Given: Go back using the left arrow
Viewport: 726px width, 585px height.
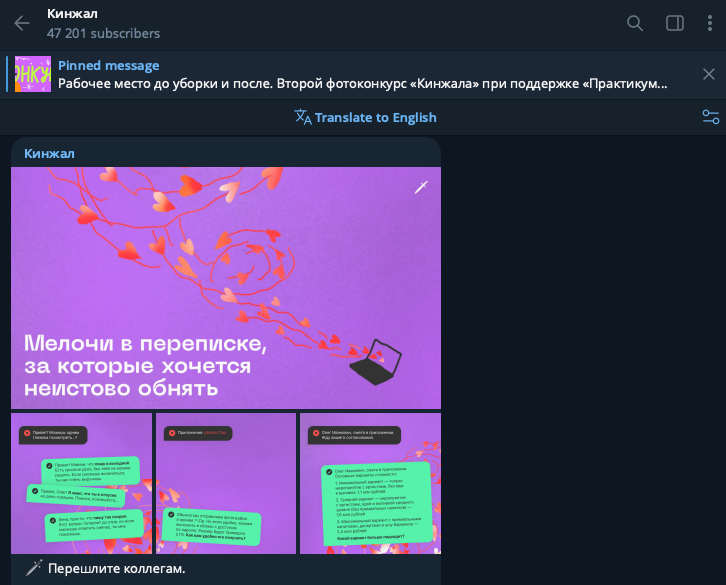Looking at the screenshot, I should (22, 23).
